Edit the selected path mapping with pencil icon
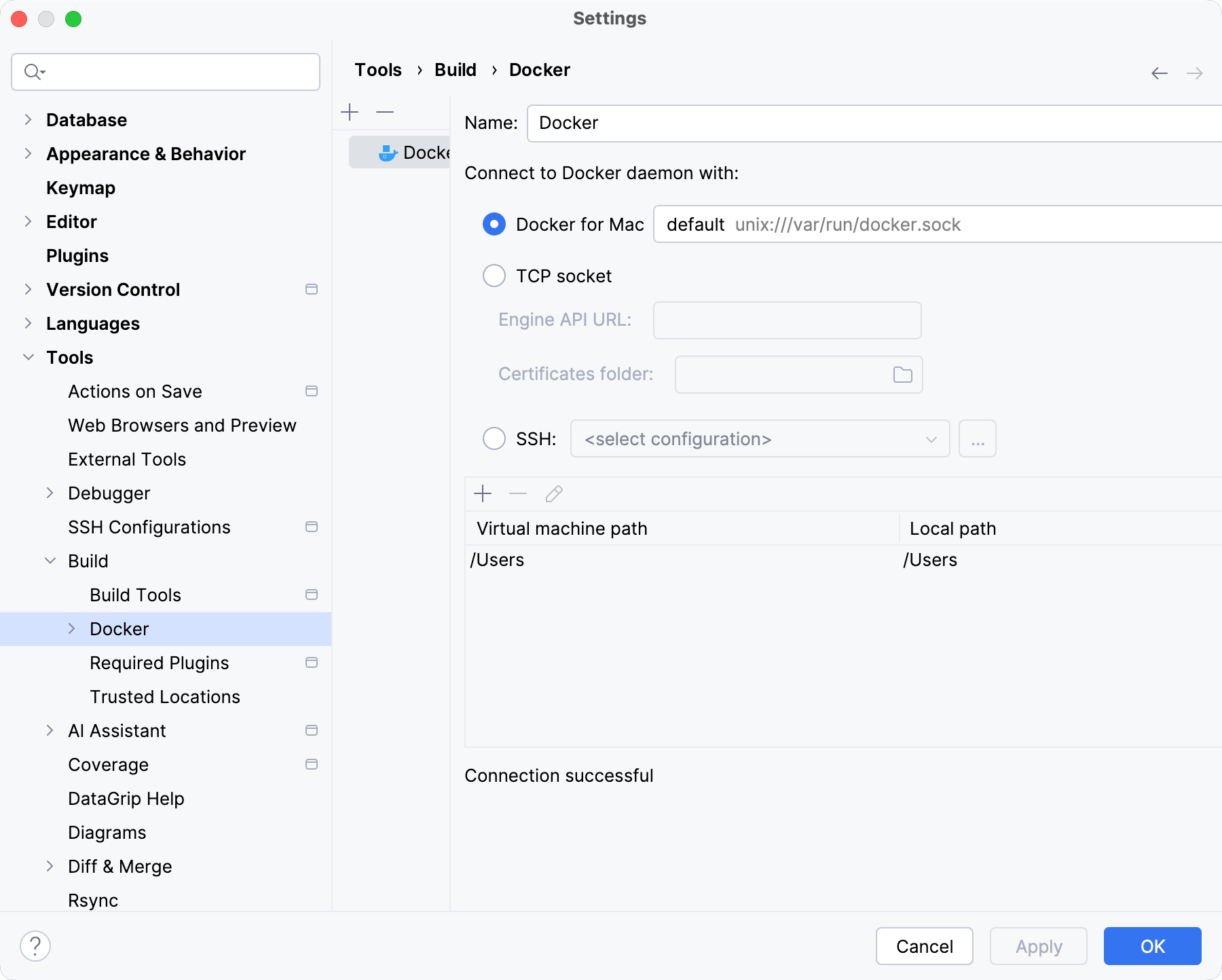 [x=553, y=493]
